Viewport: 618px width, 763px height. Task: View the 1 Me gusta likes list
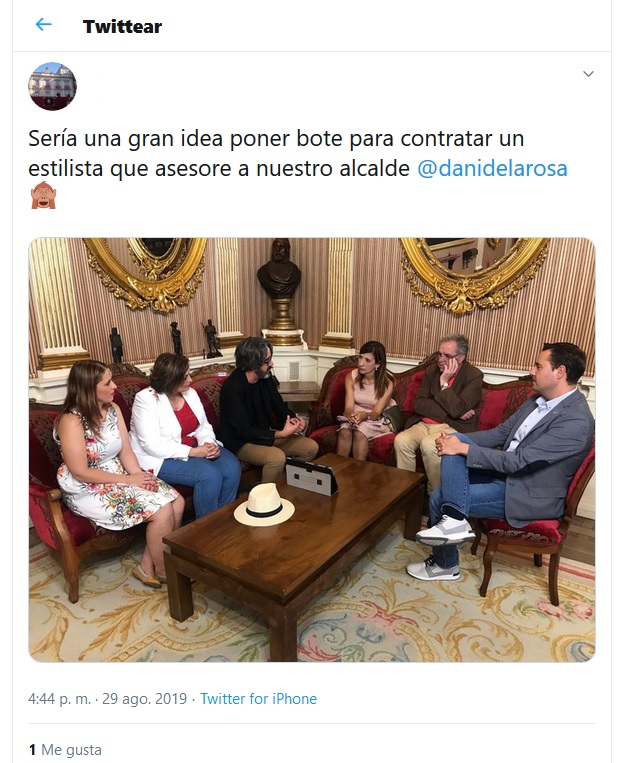coord(65,750)
